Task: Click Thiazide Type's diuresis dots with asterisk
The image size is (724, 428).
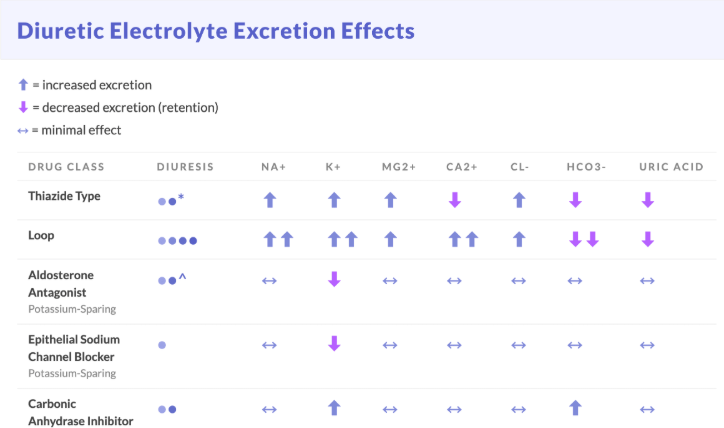Action: point(171,200)
